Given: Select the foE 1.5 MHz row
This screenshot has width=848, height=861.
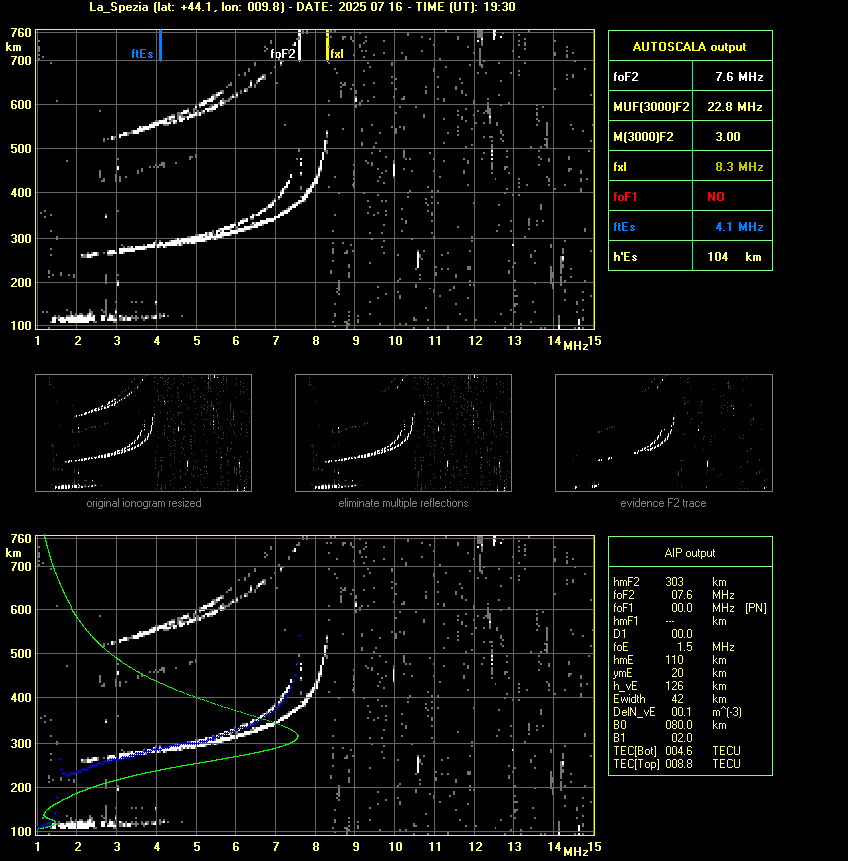Looking at the screenshot, I should tap(674, 647).
